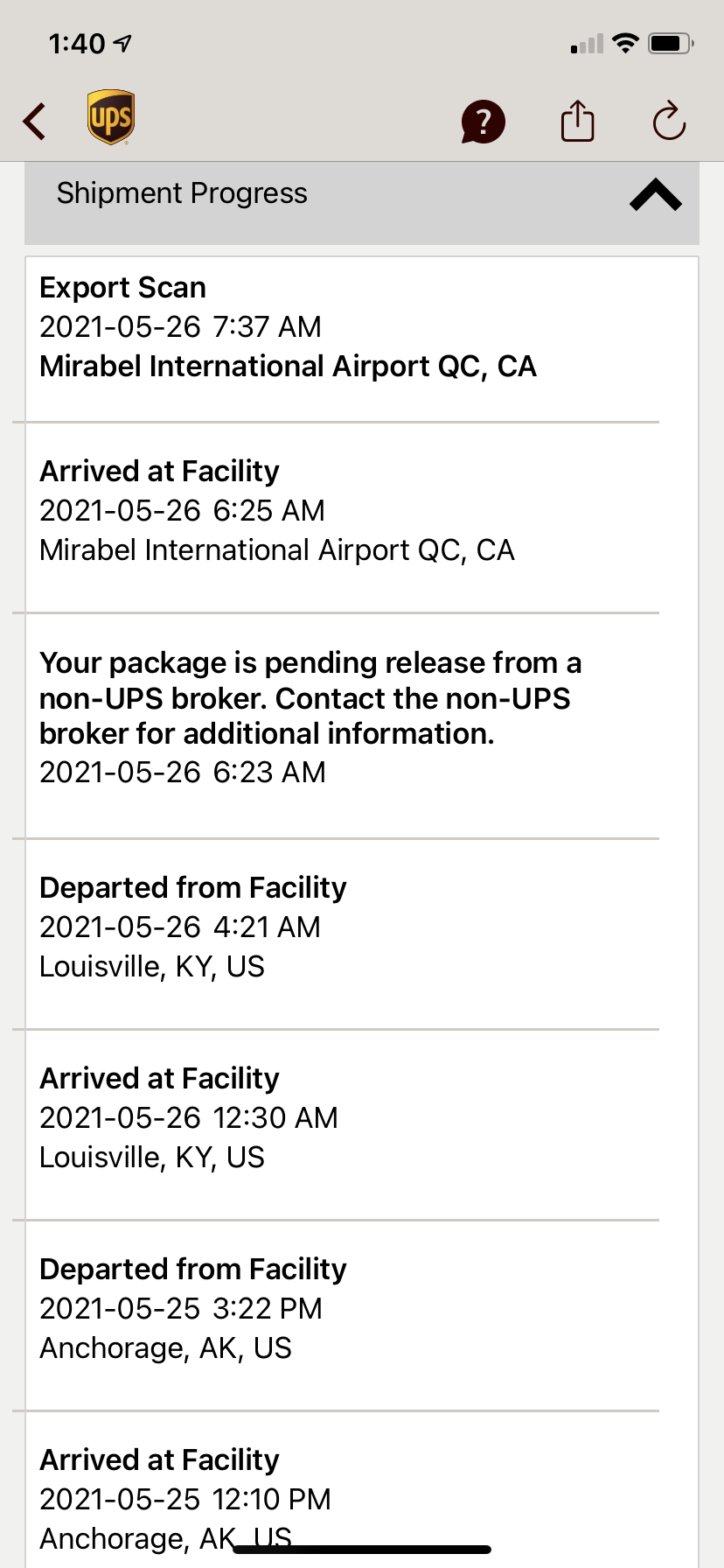This screenshot has width=724, height=1568.
Task: Tap the battery status icon
Action: click(672, 43)
